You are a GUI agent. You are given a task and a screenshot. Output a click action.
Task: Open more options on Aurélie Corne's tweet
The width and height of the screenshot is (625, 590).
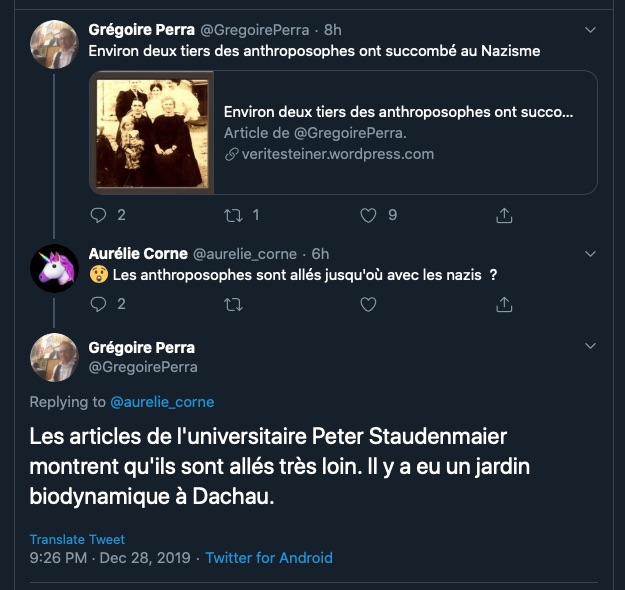pos(590,254)
